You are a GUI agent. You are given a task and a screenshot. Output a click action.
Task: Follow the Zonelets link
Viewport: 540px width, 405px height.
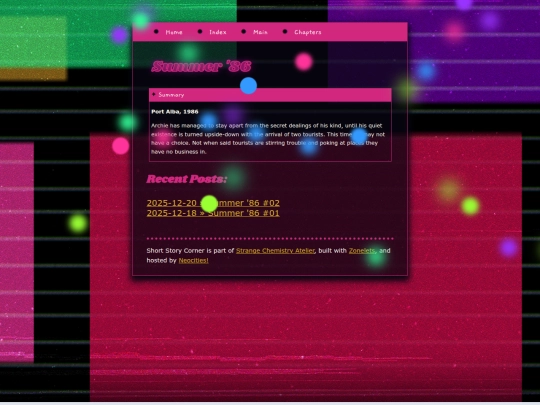362,251
